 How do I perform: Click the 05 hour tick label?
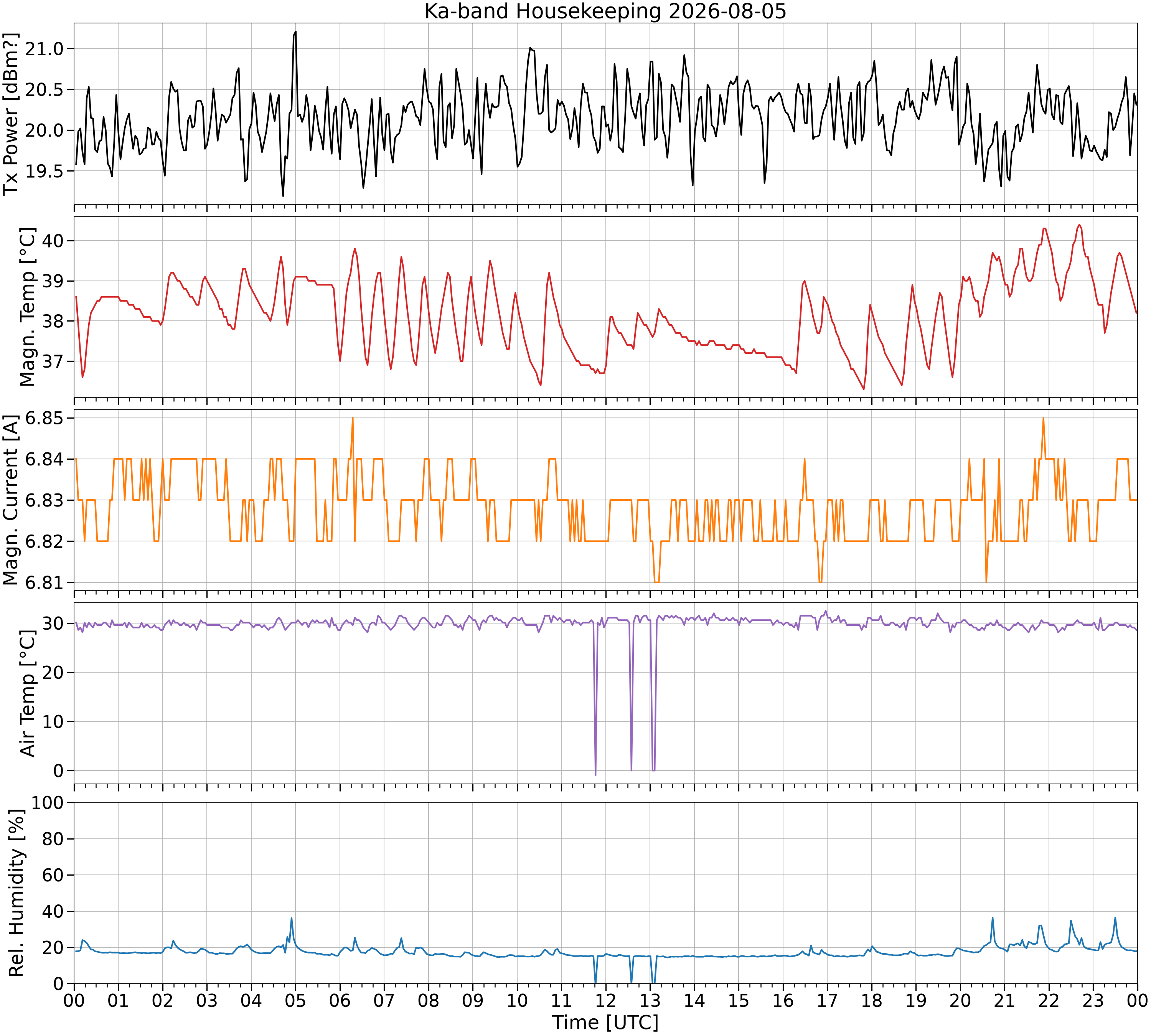click(295, 1000)
